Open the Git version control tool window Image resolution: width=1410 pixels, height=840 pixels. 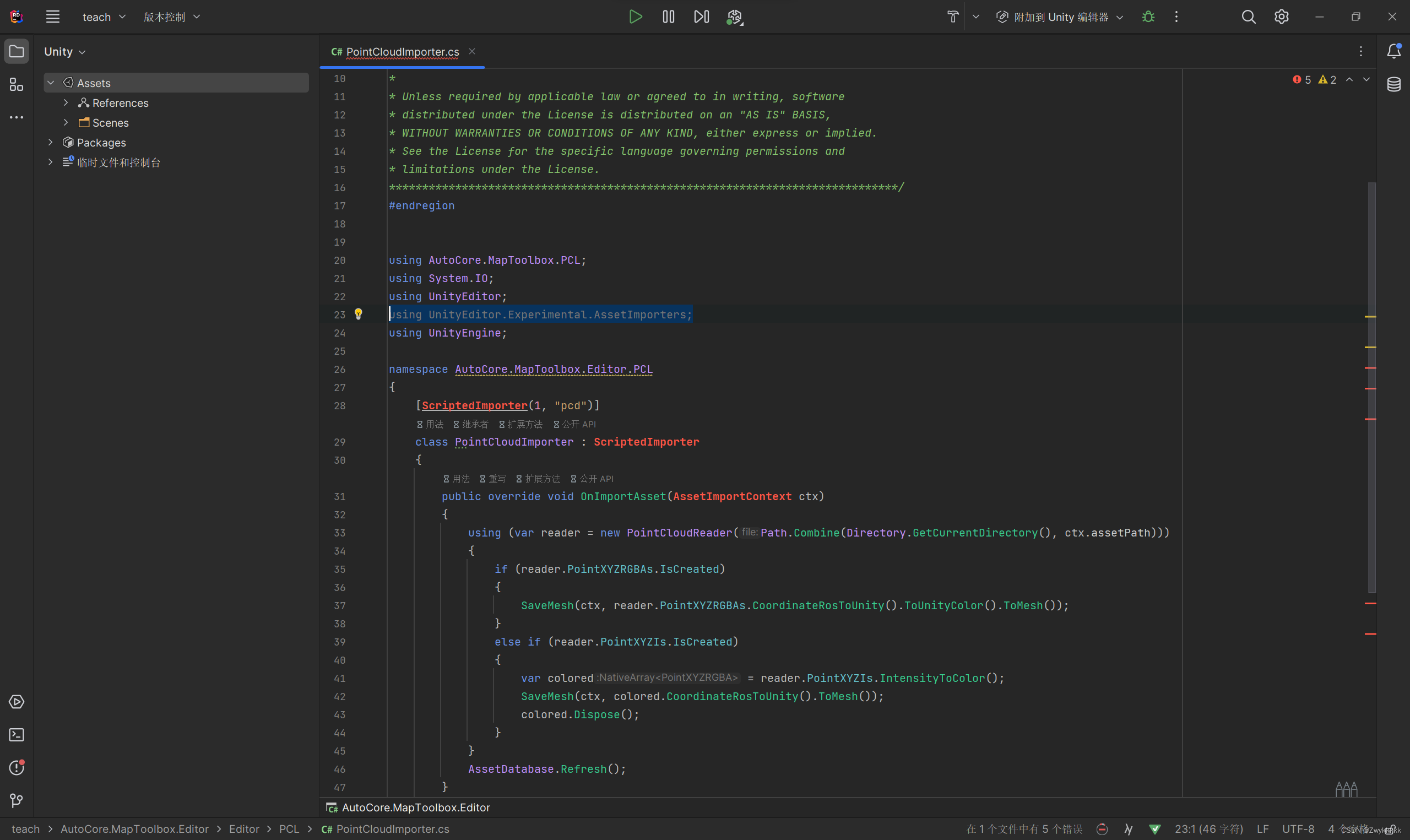(17, 800)
